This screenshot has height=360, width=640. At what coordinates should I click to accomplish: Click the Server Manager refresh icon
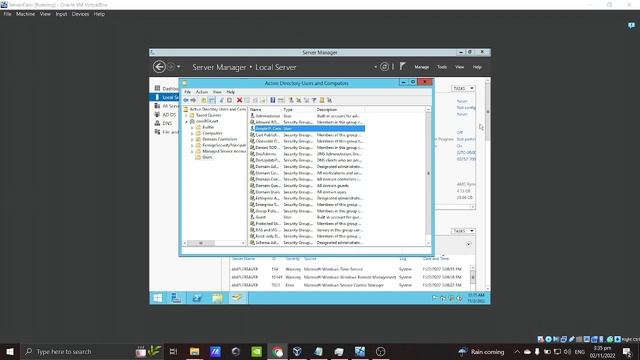click(384, 67)
